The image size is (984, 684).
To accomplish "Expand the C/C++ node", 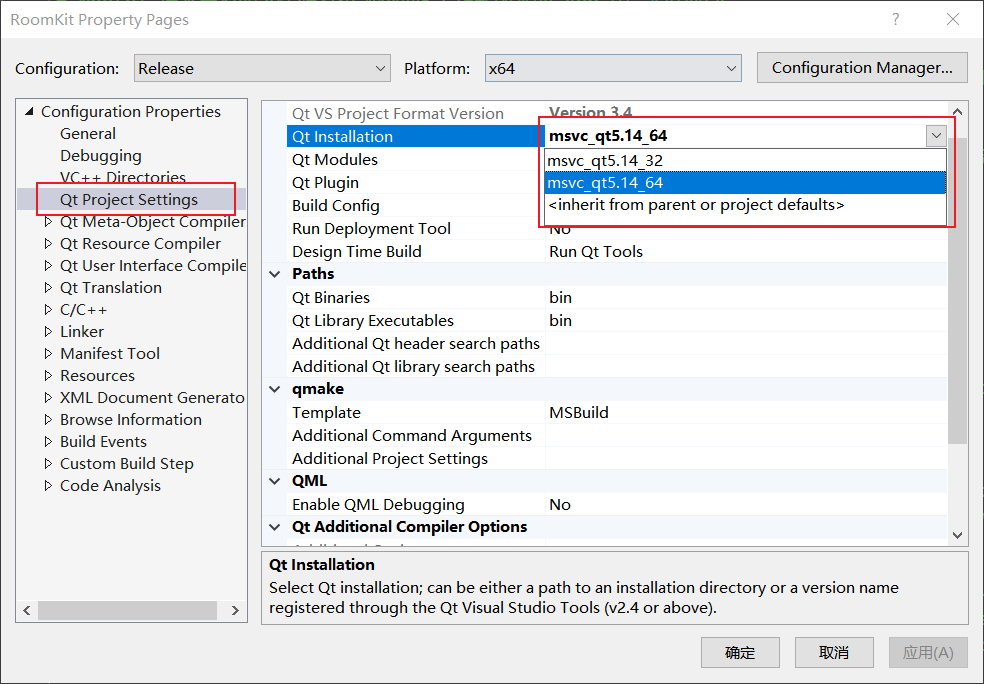I will pyautogui.click(x=48, y=309).
